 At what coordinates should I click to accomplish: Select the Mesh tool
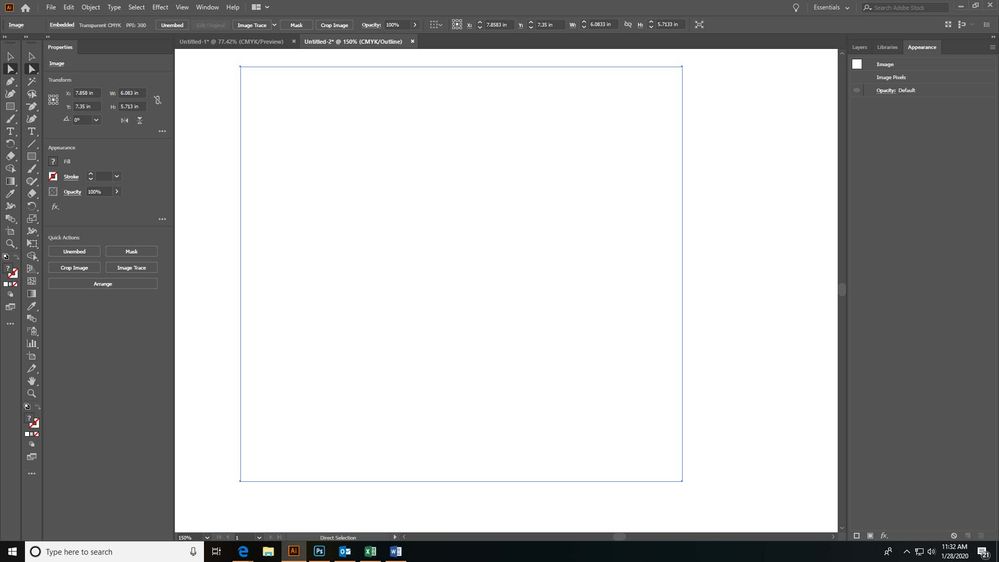tap(32, 281)
